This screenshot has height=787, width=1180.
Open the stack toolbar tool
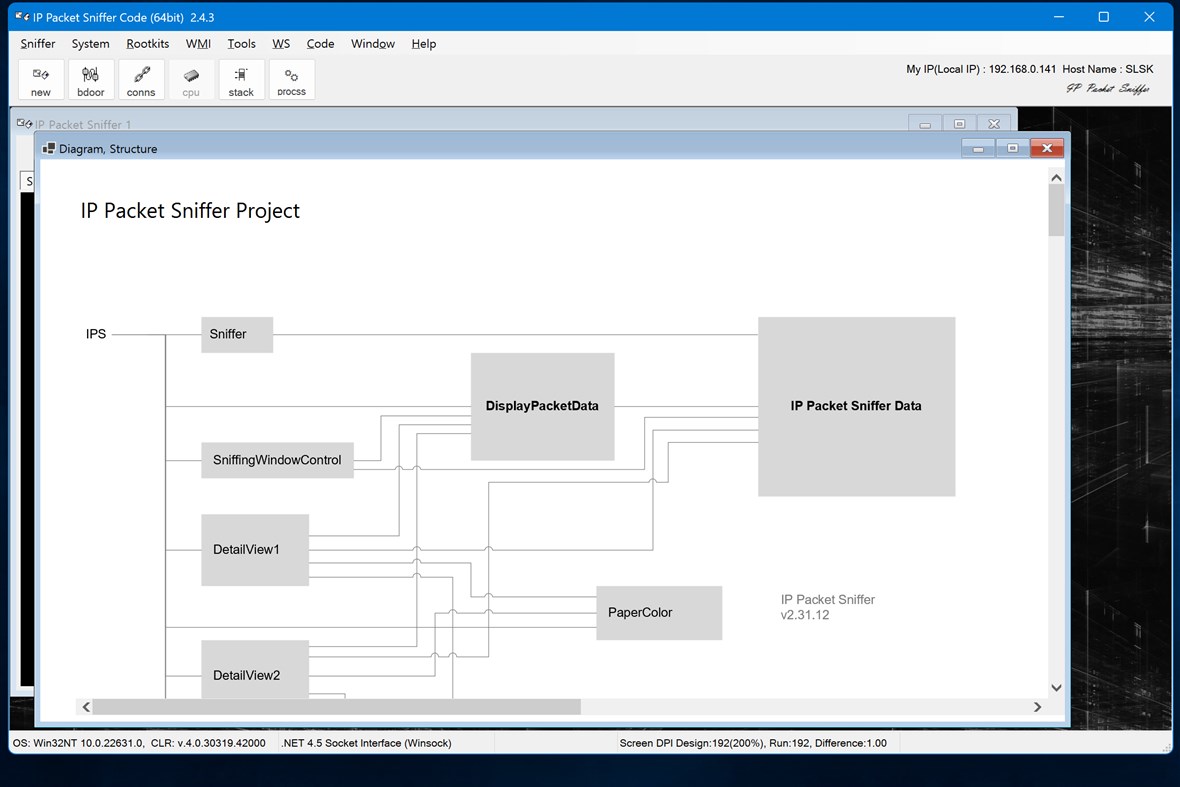241,80
